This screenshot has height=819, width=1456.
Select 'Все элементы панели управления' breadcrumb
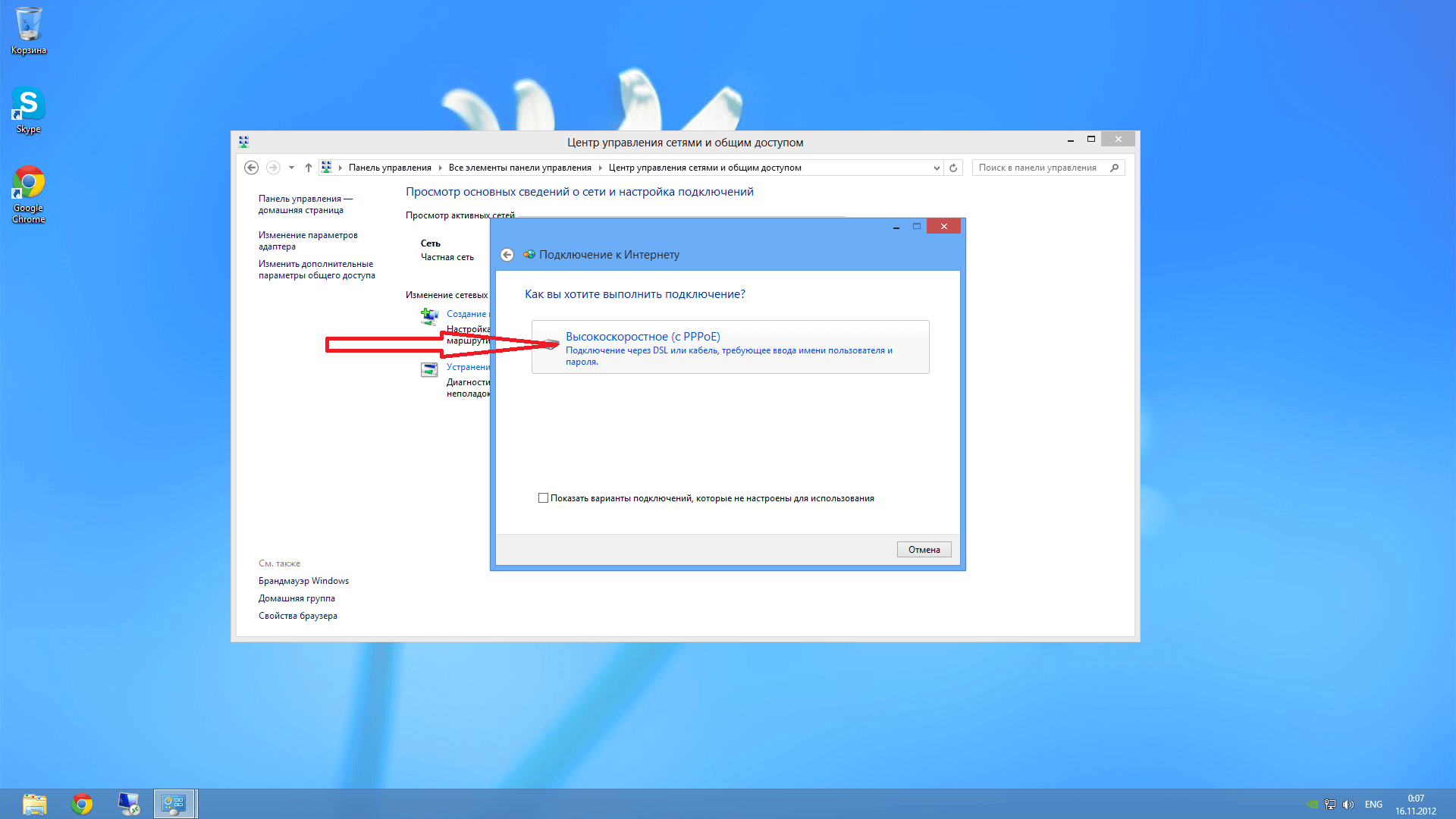(519, 168)
